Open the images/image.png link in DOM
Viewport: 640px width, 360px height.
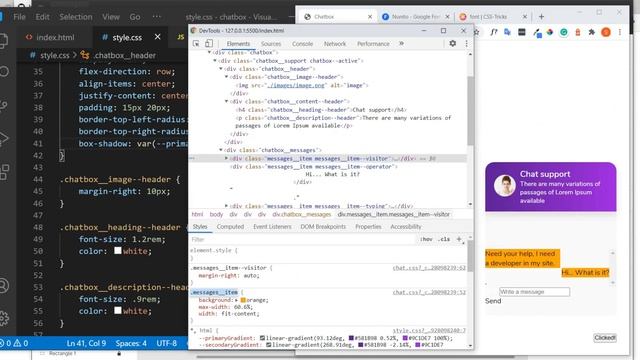click(297, 85)
